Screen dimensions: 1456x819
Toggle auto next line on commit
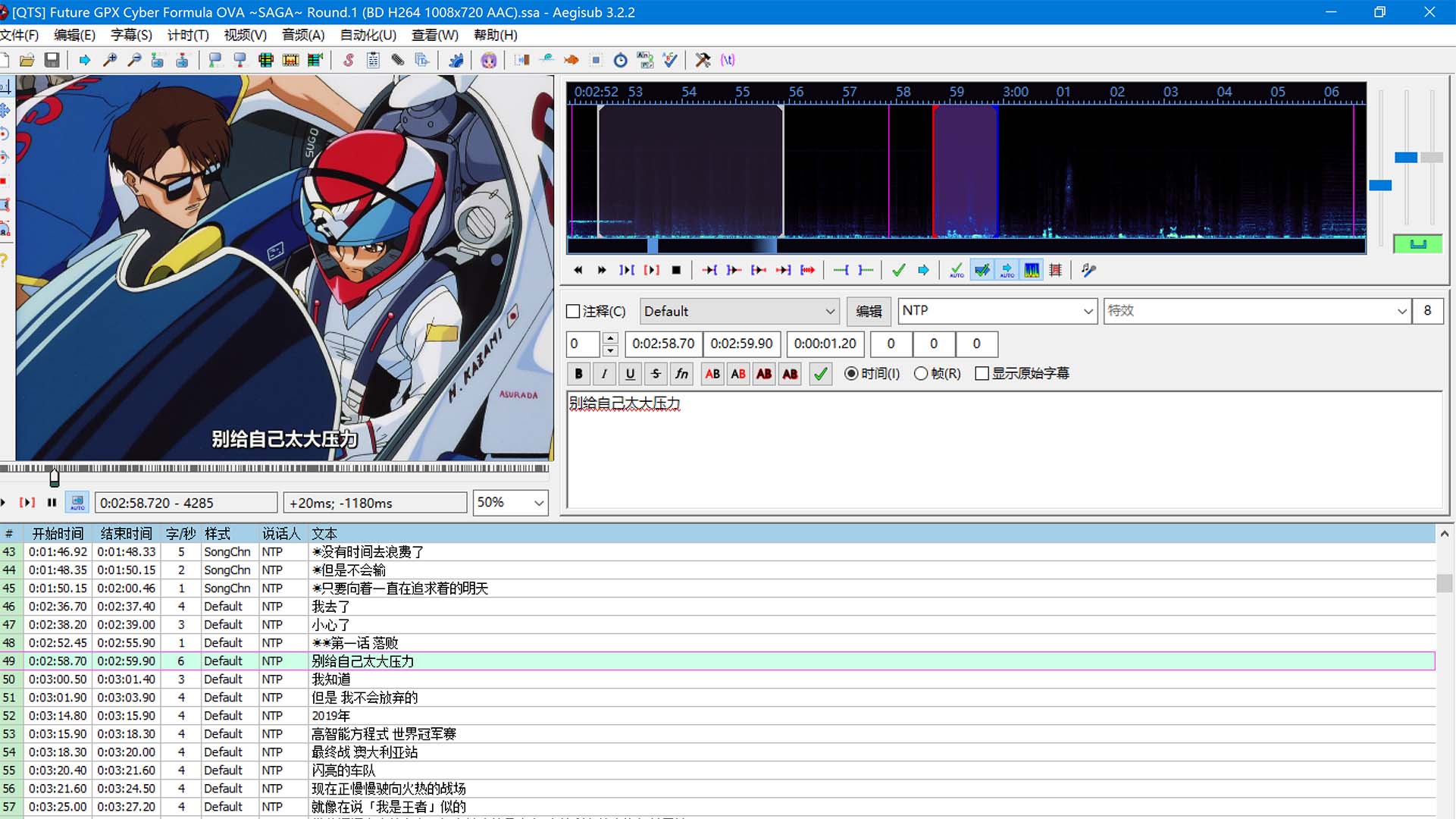(982, 270)
